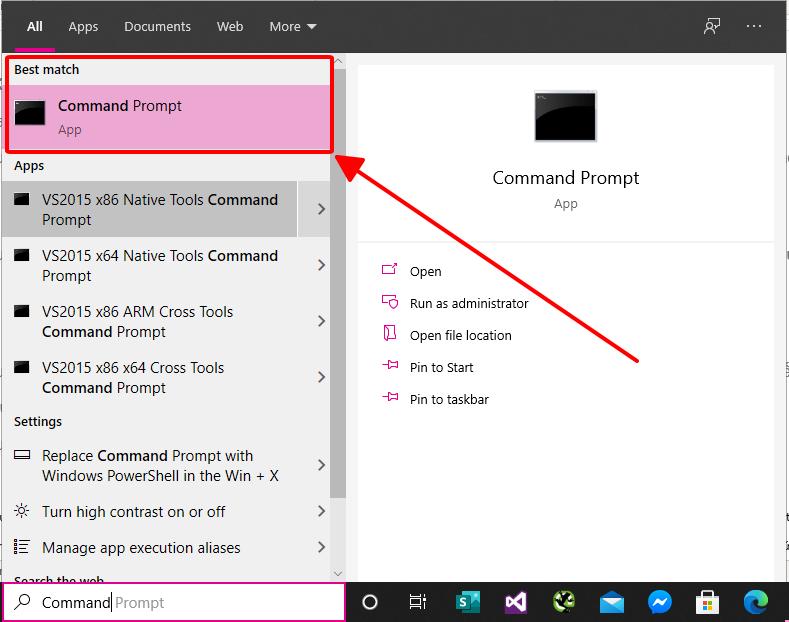The width and height of the screenshot is (789, 622).
Task: Select Pin to Start
Action: [x=441, y=367]
